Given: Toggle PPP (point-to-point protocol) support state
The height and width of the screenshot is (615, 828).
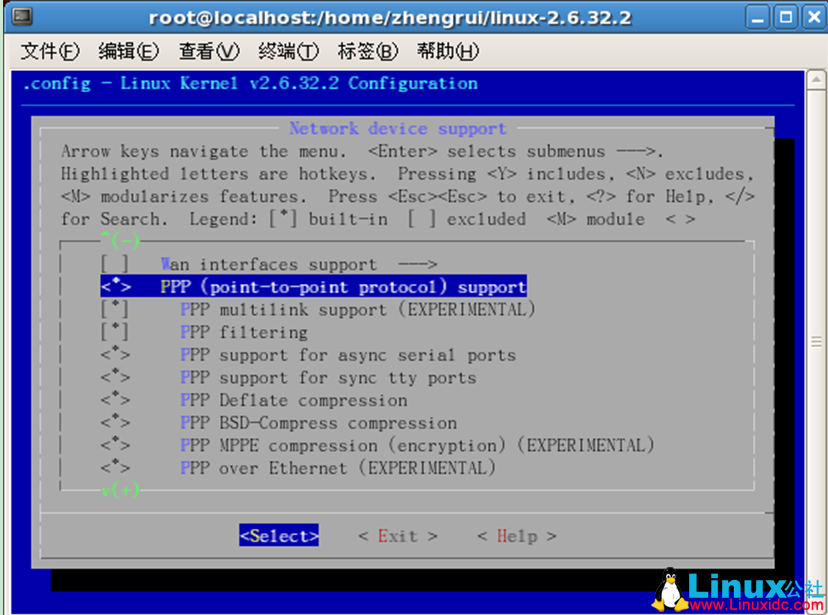Looking at the screenshot, I should (x=116, y=287).
